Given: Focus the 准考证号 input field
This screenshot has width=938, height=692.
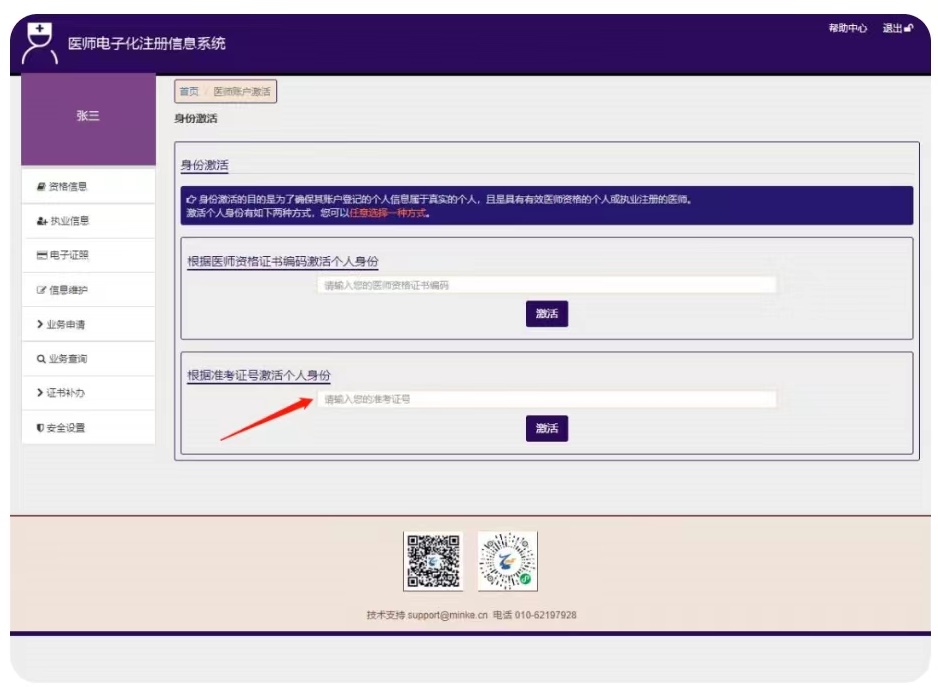Looking at the screenshot, I should pos(546,399).
